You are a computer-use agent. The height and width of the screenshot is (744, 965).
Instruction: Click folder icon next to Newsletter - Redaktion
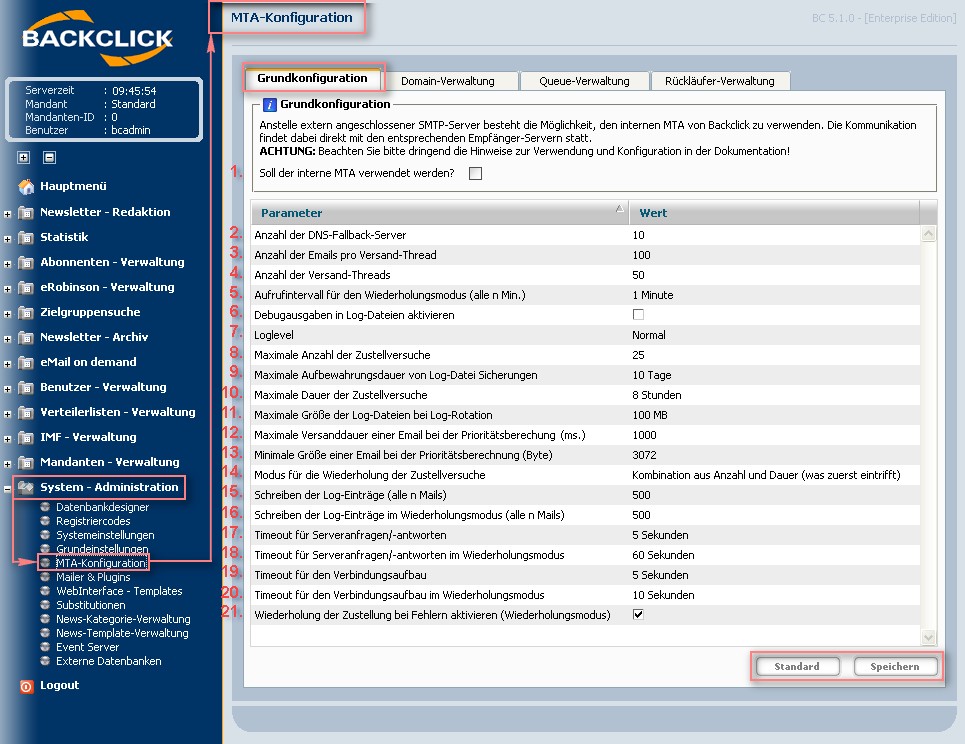(x=26, y=213)
